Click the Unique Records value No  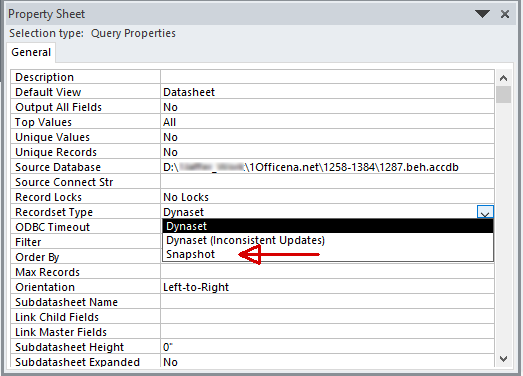click(327, 152)
